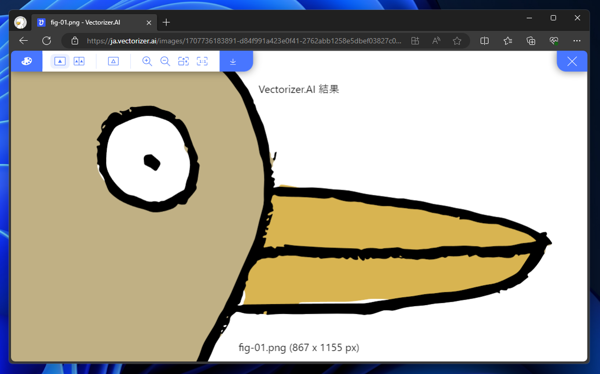Close the Vectorizer.AI result viewer
Image resolution: width=600 pixels, height=374 pixels.
pyautogui.click(x=572, y=61)
